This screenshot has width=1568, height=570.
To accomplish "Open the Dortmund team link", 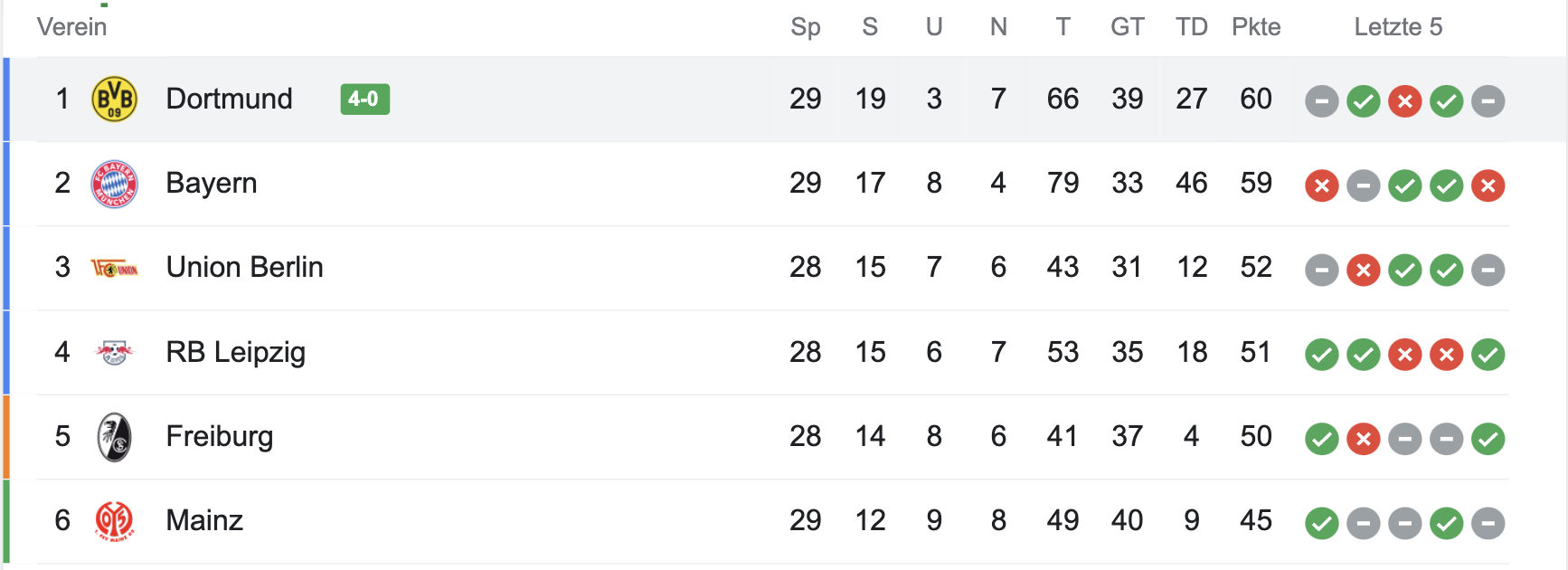I will (229, 99).
